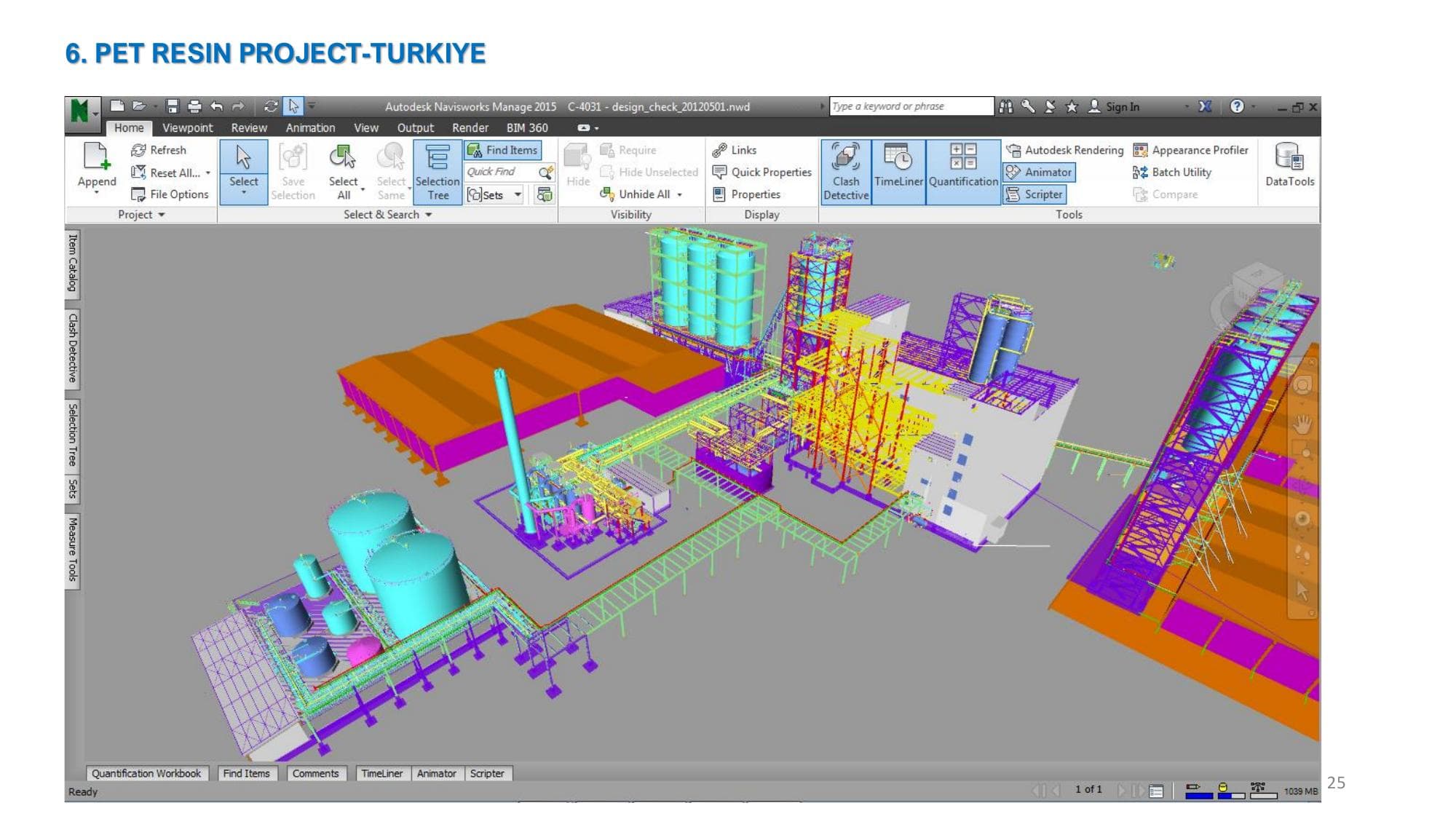Click the keyword search input field

[x=911, y=106]
